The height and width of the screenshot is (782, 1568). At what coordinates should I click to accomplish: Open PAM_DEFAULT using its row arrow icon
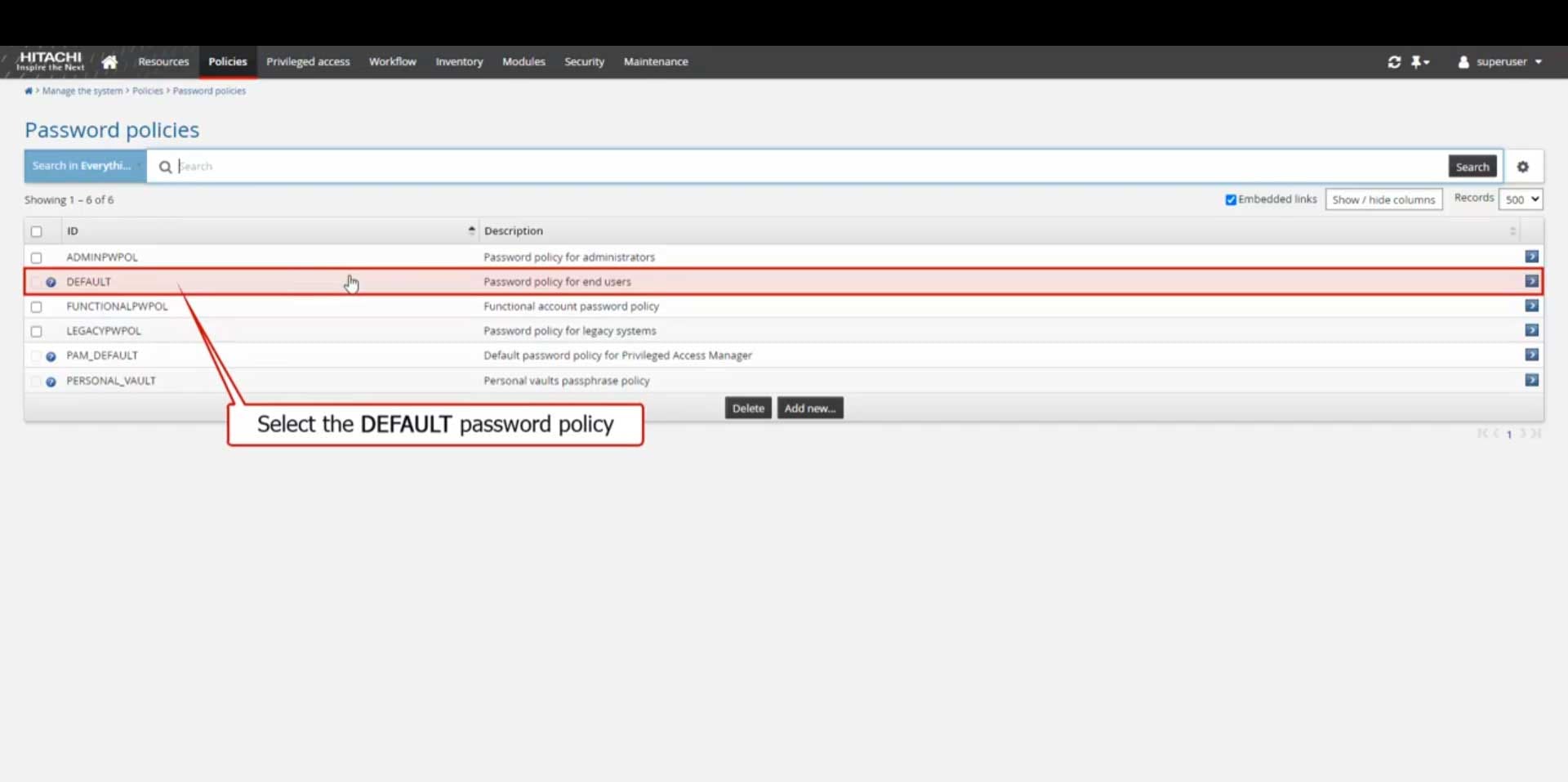tap(1531, 355)
